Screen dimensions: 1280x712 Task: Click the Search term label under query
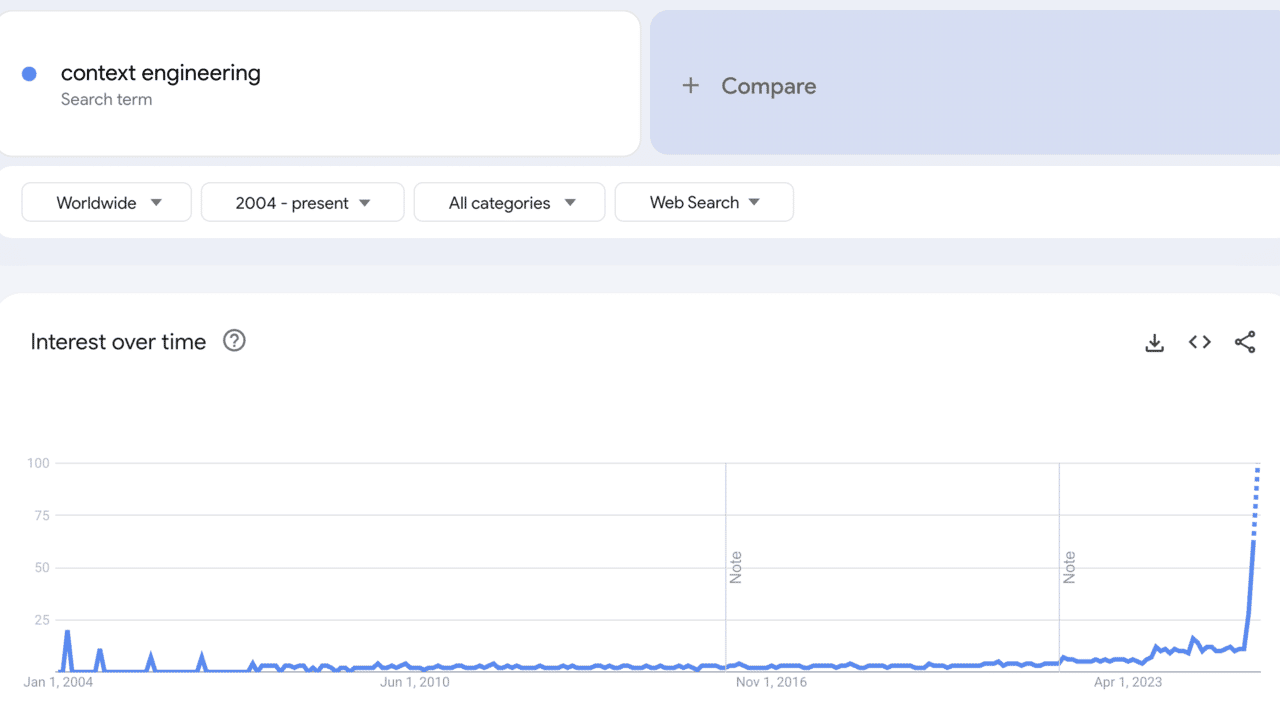pos(106,99)
